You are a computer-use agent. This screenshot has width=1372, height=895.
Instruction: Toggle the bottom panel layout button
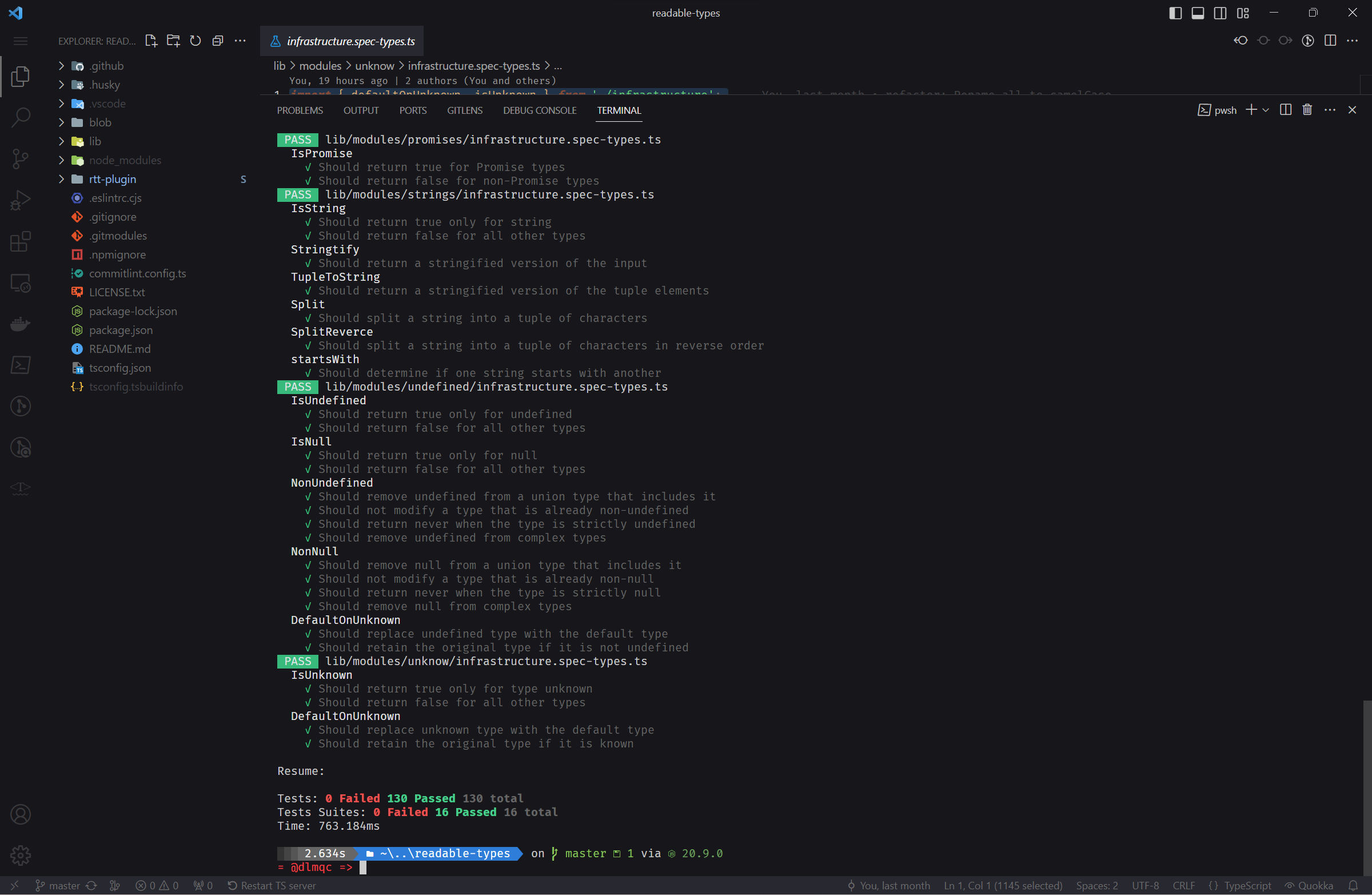click(x=1198, y=13)
